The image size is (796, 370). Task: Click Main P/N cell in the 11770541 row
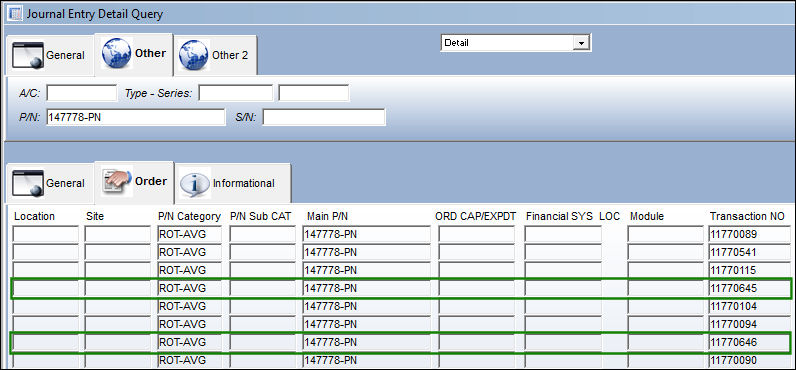tap(366, 252)
